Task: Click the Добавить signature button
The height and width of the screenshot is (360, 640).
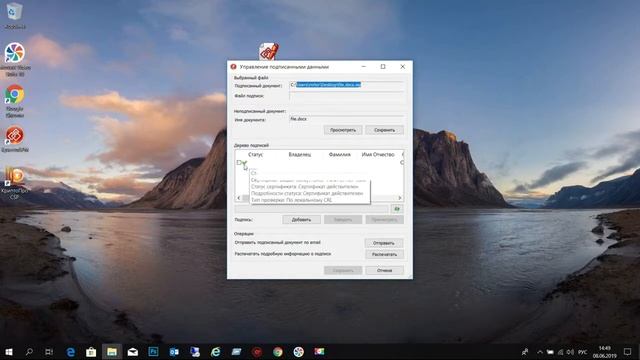Action: coord(301,220)
